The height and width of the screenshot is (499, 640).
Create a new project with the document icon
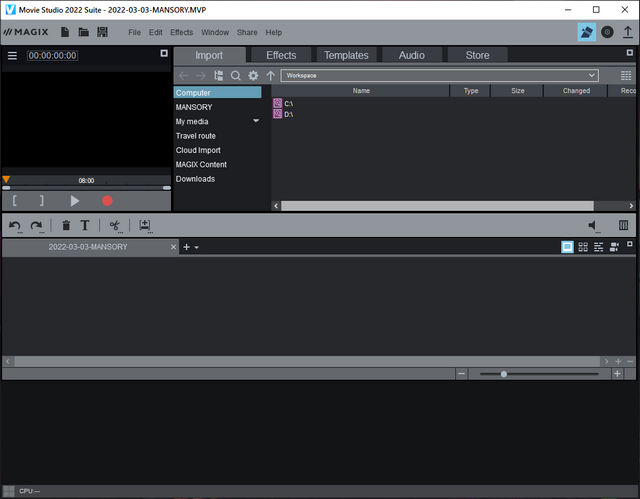[x=65, y=32]
